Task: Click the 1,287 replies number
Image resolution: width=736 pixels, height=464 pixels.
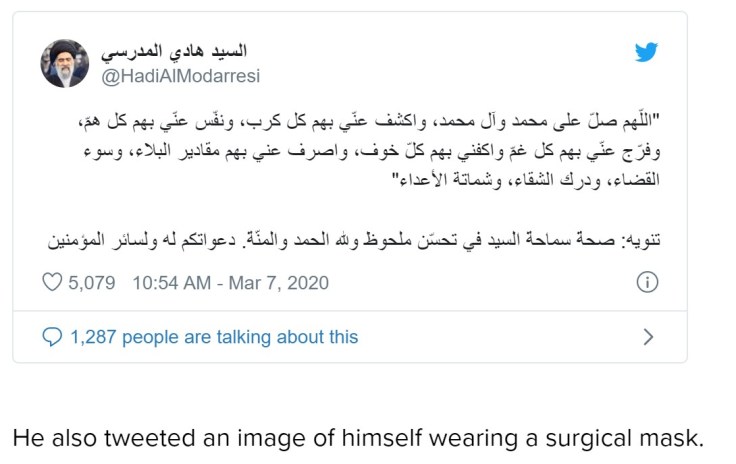Action: (92, 337)
